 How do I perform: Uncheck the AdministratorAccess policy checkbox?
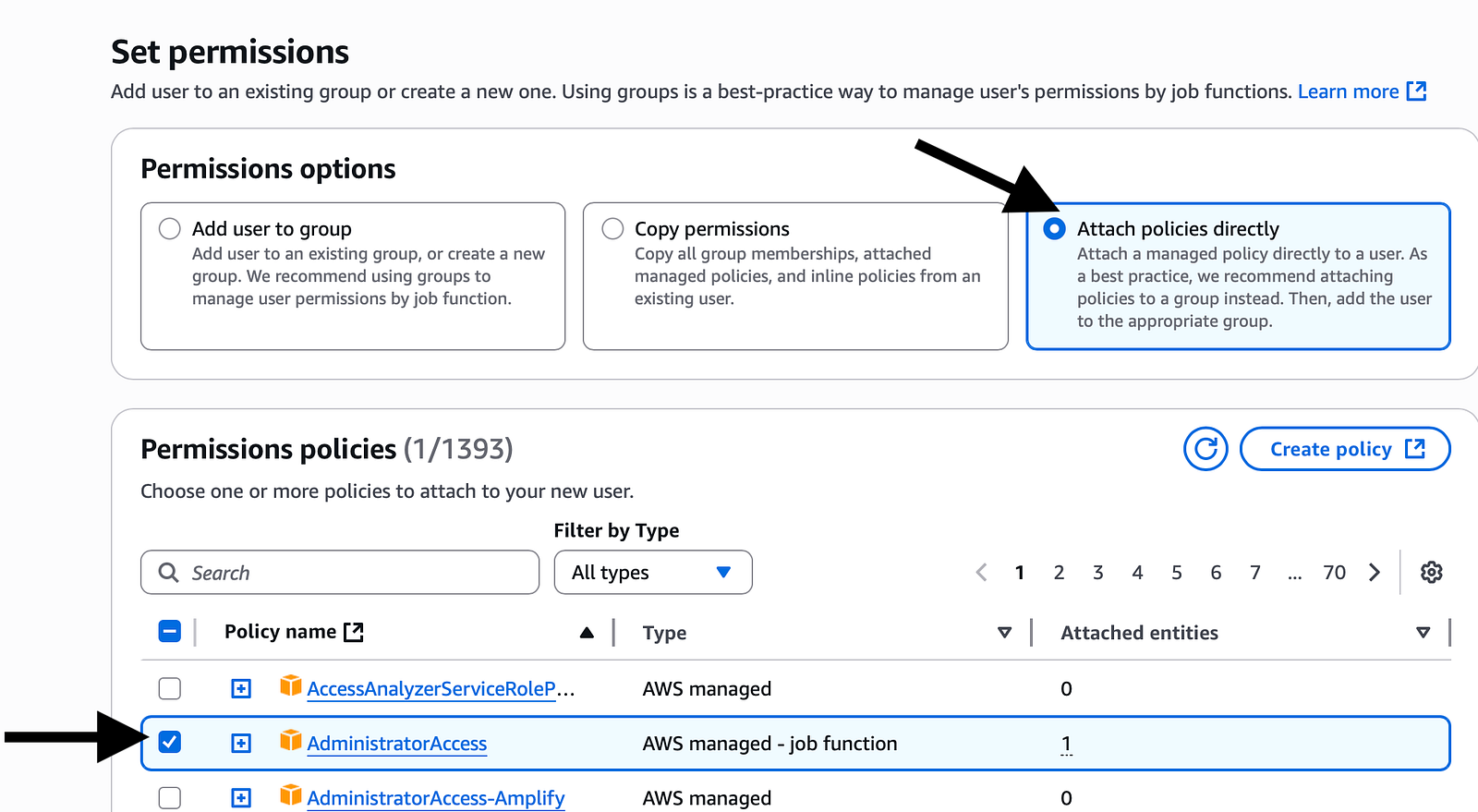[x=170, y=742]
